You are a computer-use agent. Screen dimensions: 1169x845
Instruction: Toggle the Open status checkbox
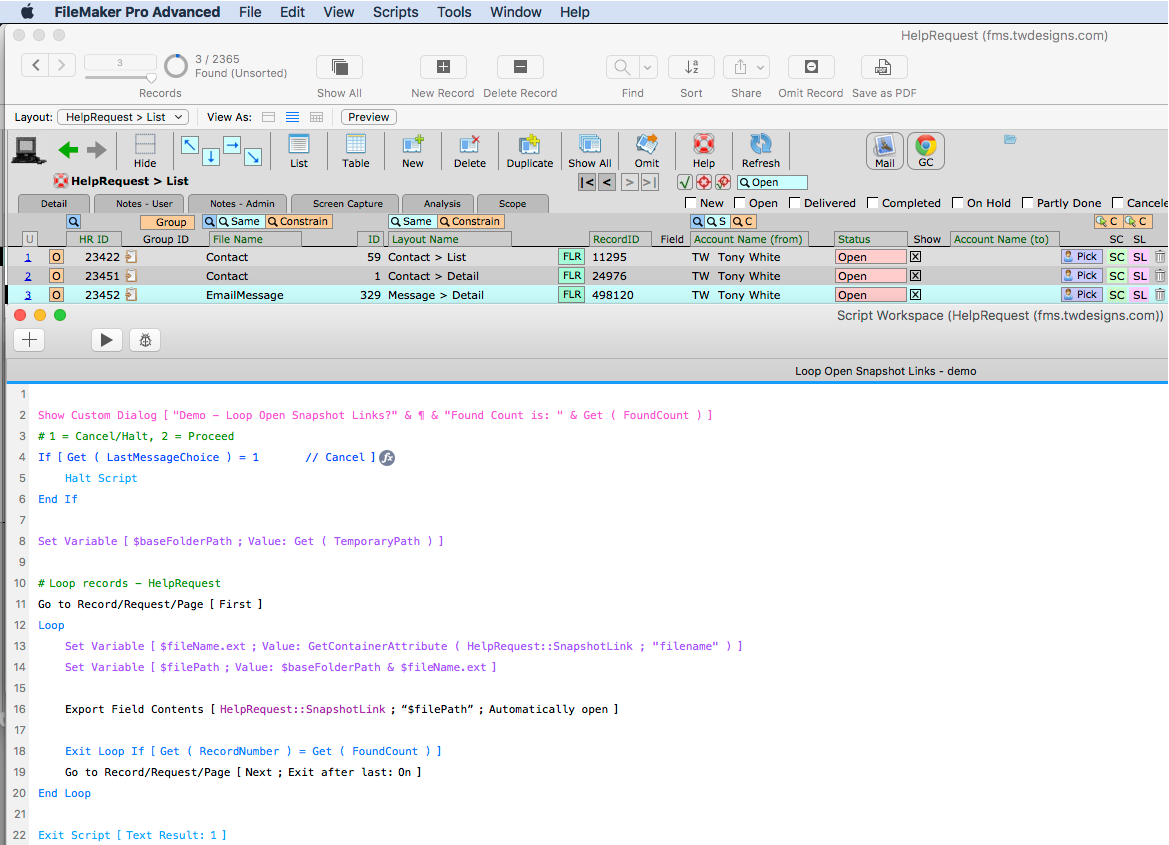[x=740, y=203]
